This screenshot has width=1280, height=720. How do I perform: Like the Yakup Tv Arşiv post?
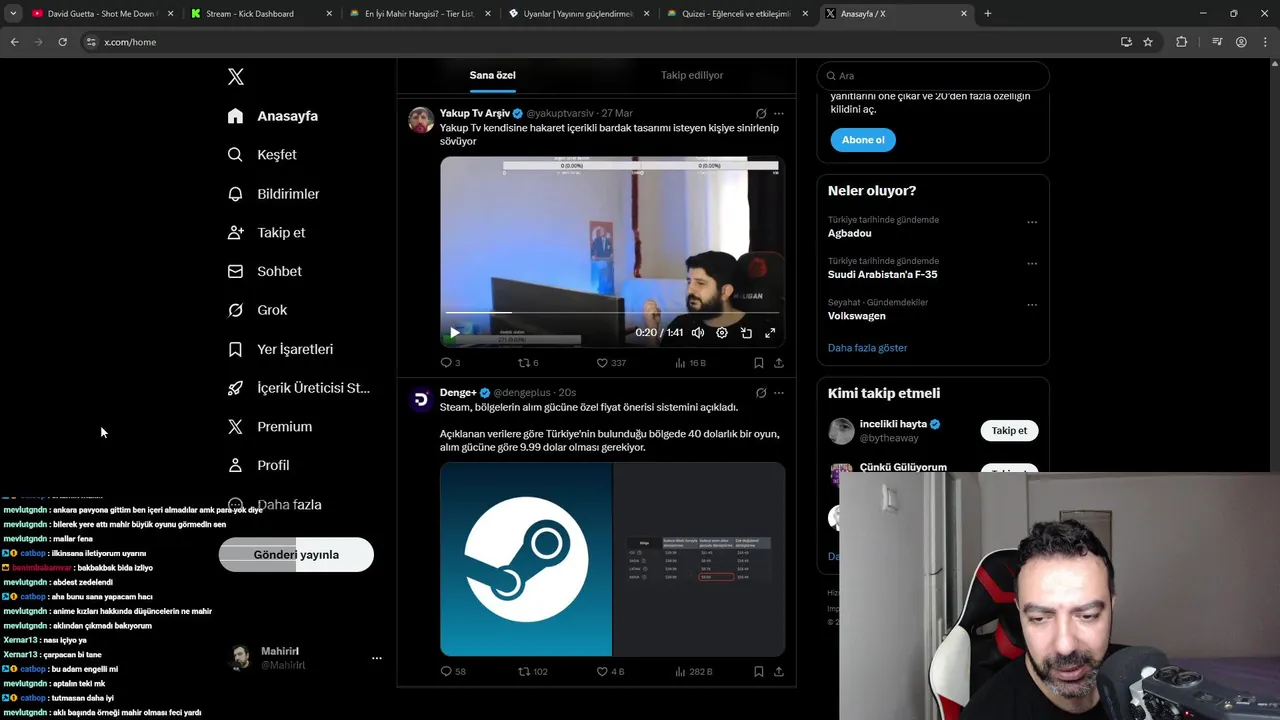(610, 363)
